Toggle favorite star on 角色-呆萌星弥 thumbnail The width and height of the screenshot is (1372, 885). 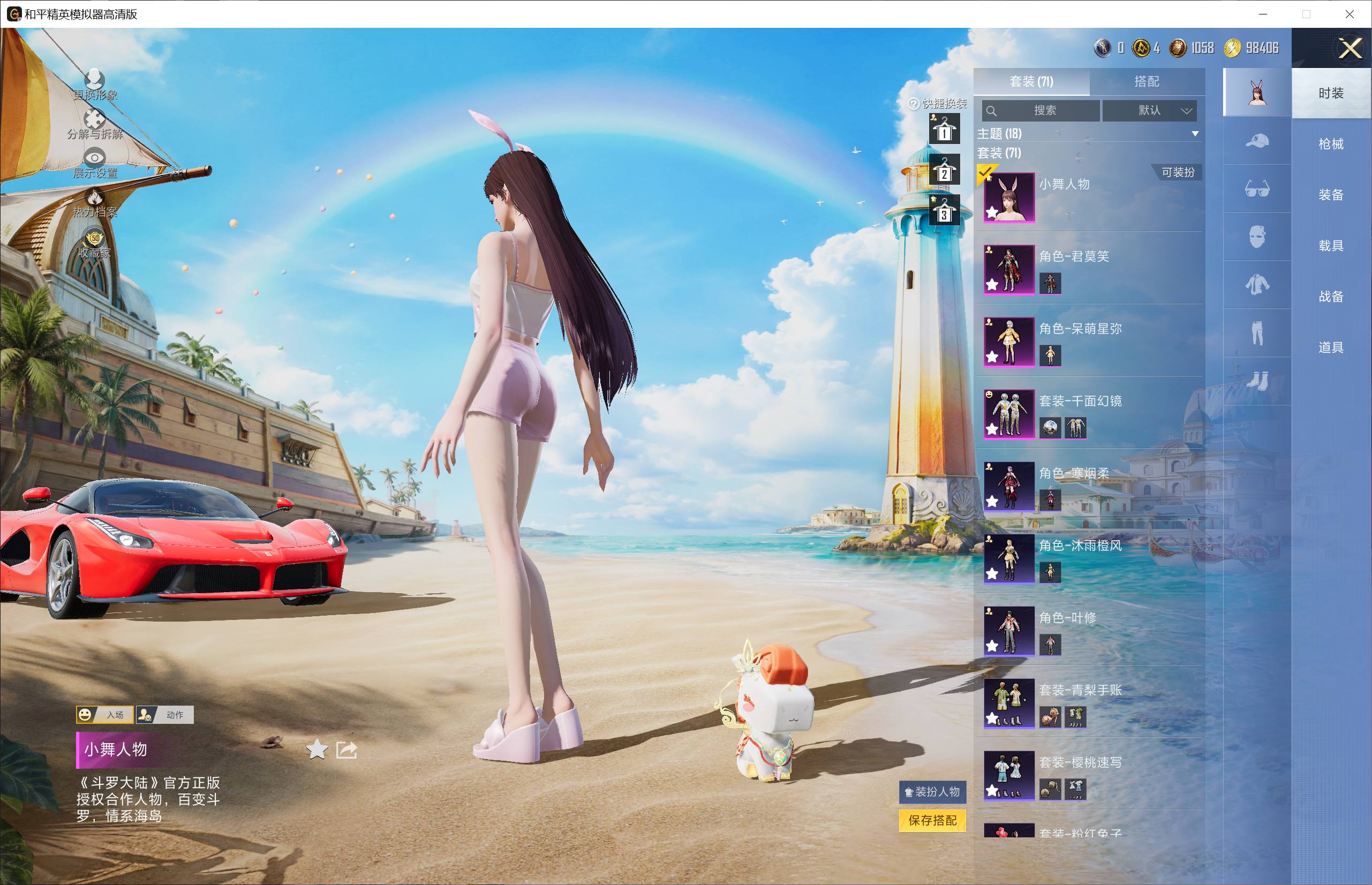click(x=992, y=358)
